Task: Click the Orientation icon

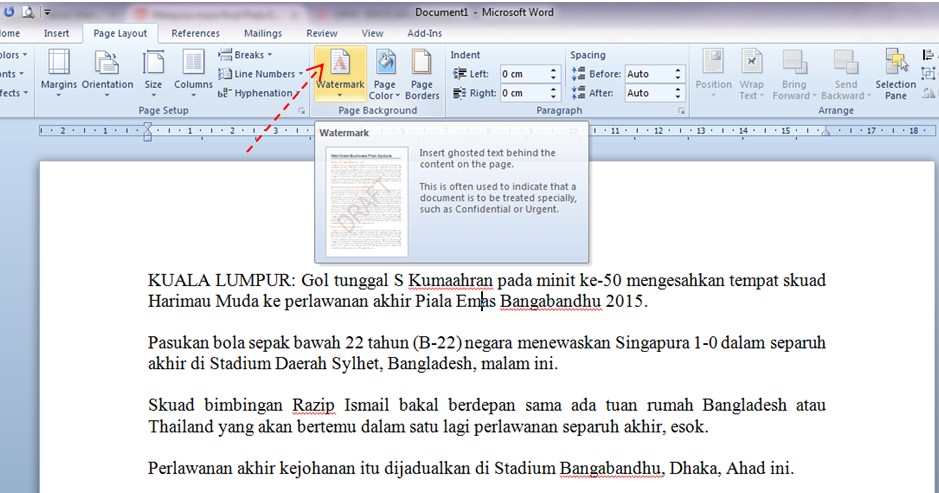Action: [107, 63]
